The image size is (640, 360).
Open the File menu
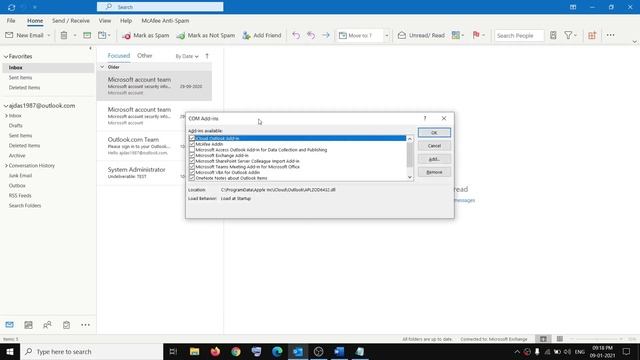[x=11, y=20]
